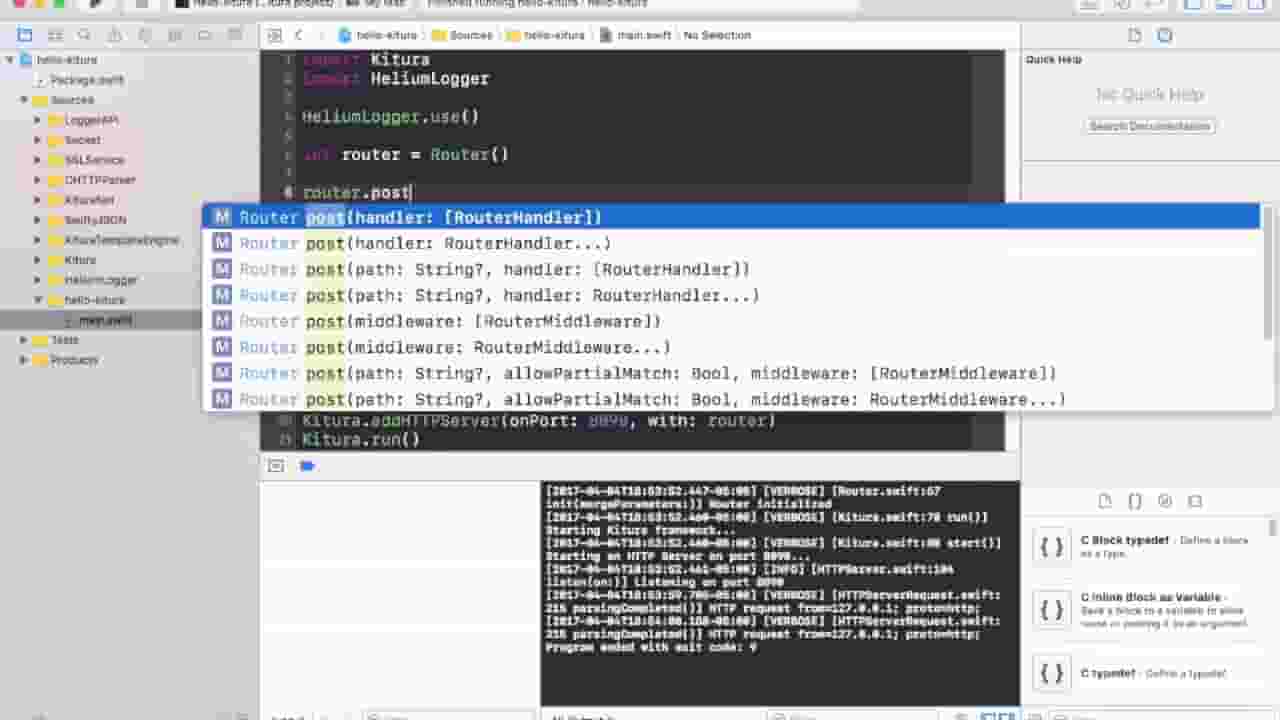Choose post(handler: [RouterHandler]) completion
Viewport: 1280px width, 720px height.
click(x=731, y=217)
